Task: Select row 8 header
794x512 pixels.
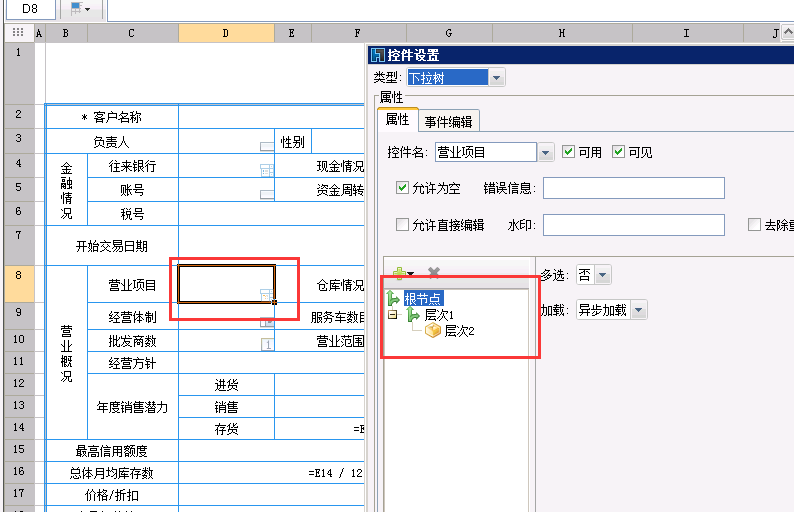Action: (x=19, y=284)
